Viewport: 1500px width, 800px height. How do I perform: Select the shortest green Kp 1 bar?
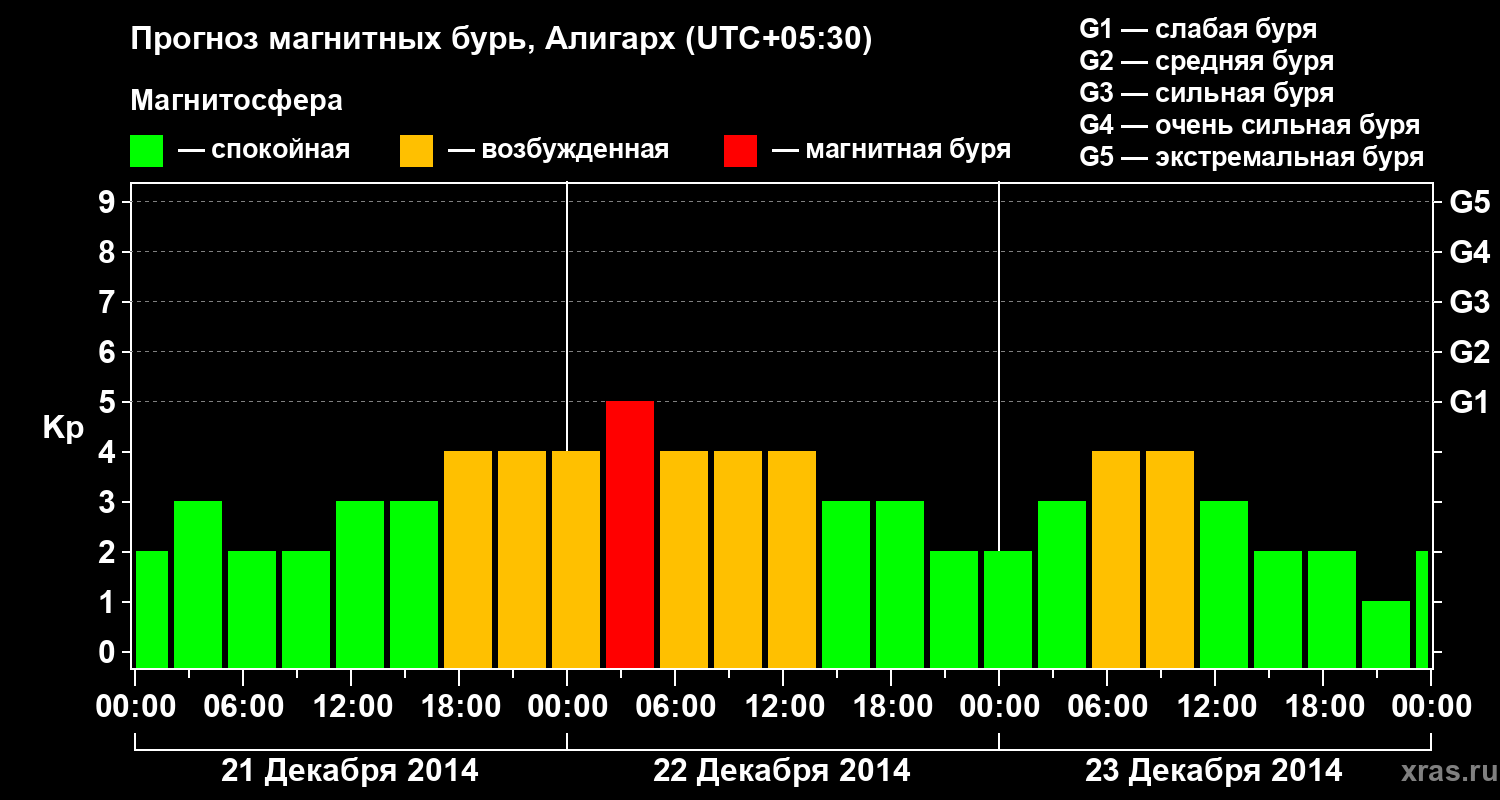(x=1386, y=634)
